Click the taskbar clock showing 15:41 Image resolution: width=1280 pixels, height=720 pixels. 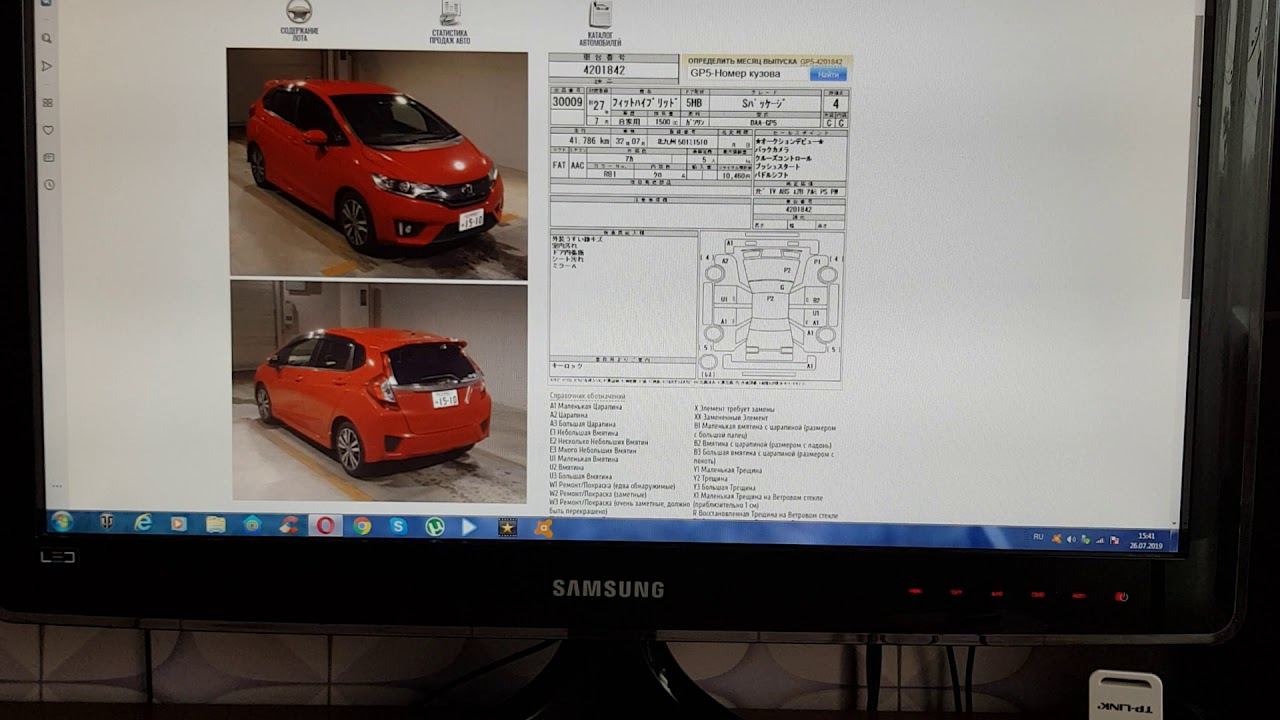coord(1146,541)
